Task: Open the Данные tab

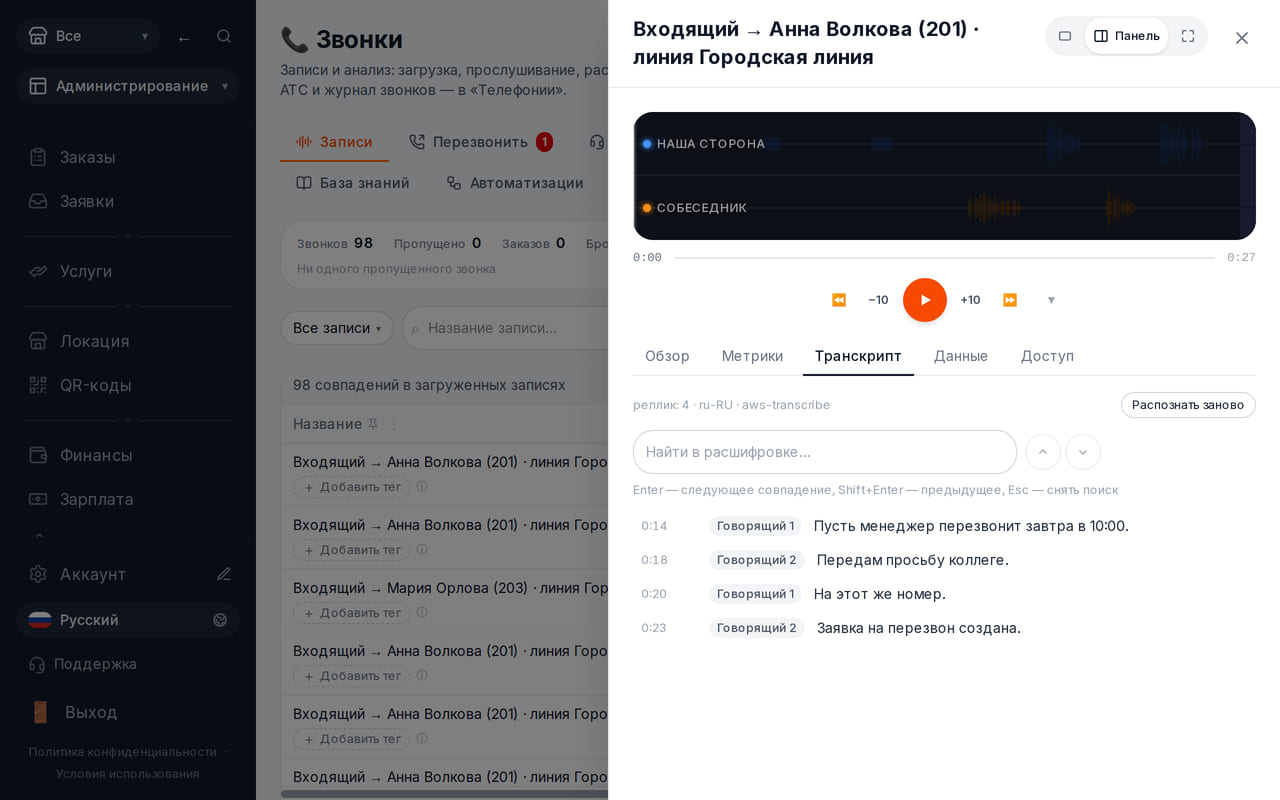Action: [x=961, y=356]
